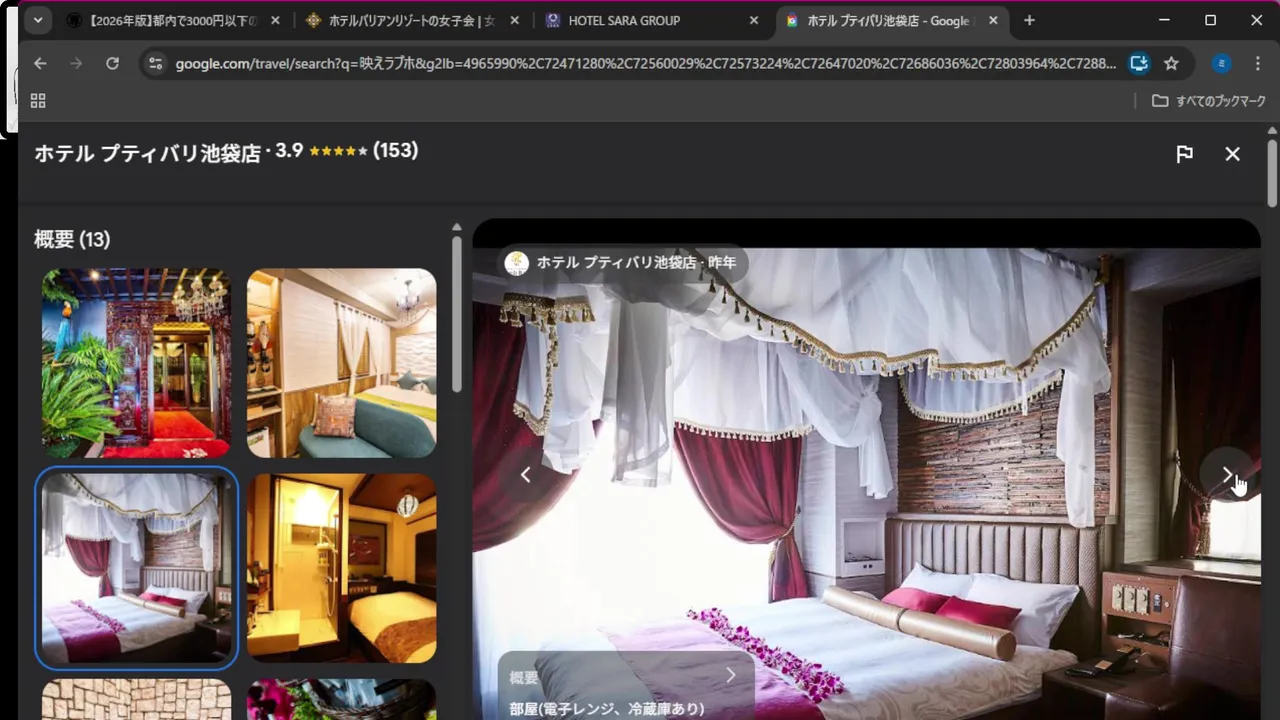
Task: Select the ホテル プティバリ池袋店 Google tab
Action: pyautogui.click(x=892, y=20)
